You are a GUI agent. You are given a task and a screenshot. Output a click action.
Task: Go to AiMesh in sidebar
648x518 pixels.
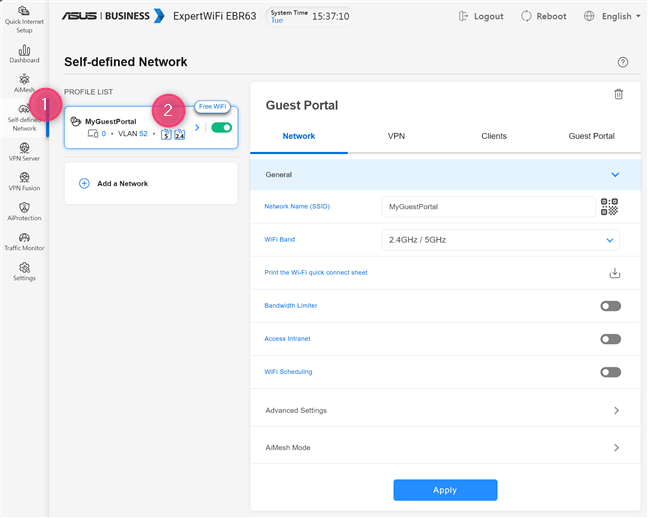coord(24,83)
